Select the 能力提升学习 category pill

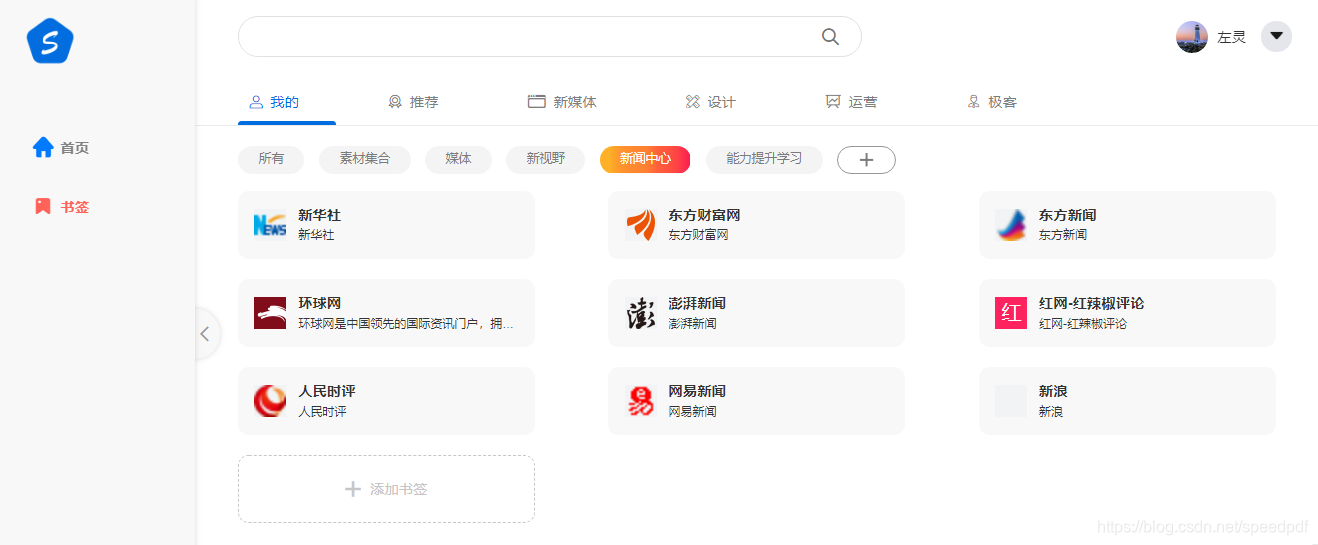(x=764, y=159)
